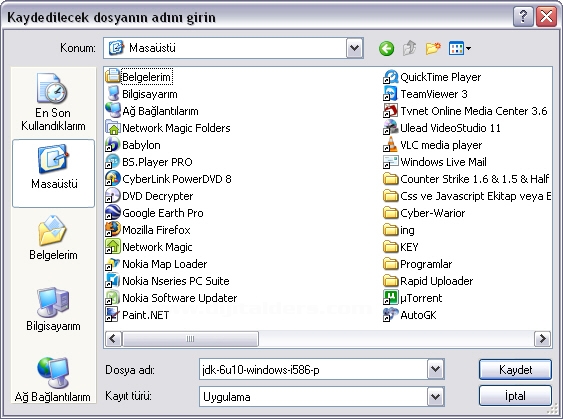563x419 pixels.
Task: Select Nokia Software Updater icon
Action: [x=113, y=298]
